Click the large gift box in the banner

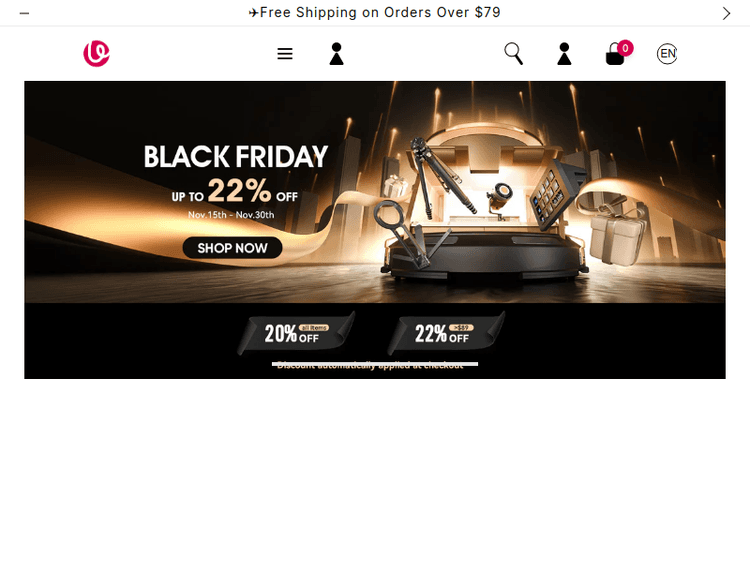coord(617,236)
